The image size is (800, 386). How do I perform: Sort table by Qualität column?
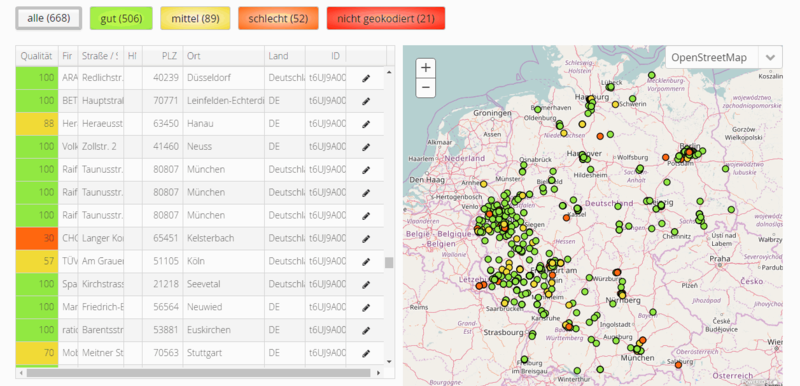click(37, 56)
